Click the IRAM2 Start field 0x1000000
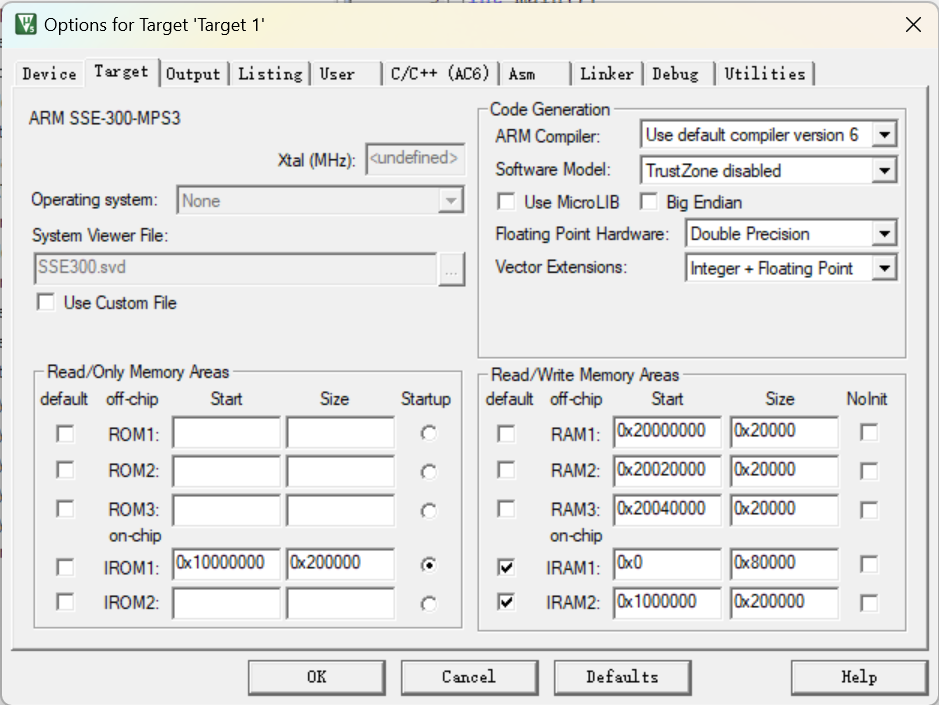This screenshot has width=939, height=705. [668, 603]
